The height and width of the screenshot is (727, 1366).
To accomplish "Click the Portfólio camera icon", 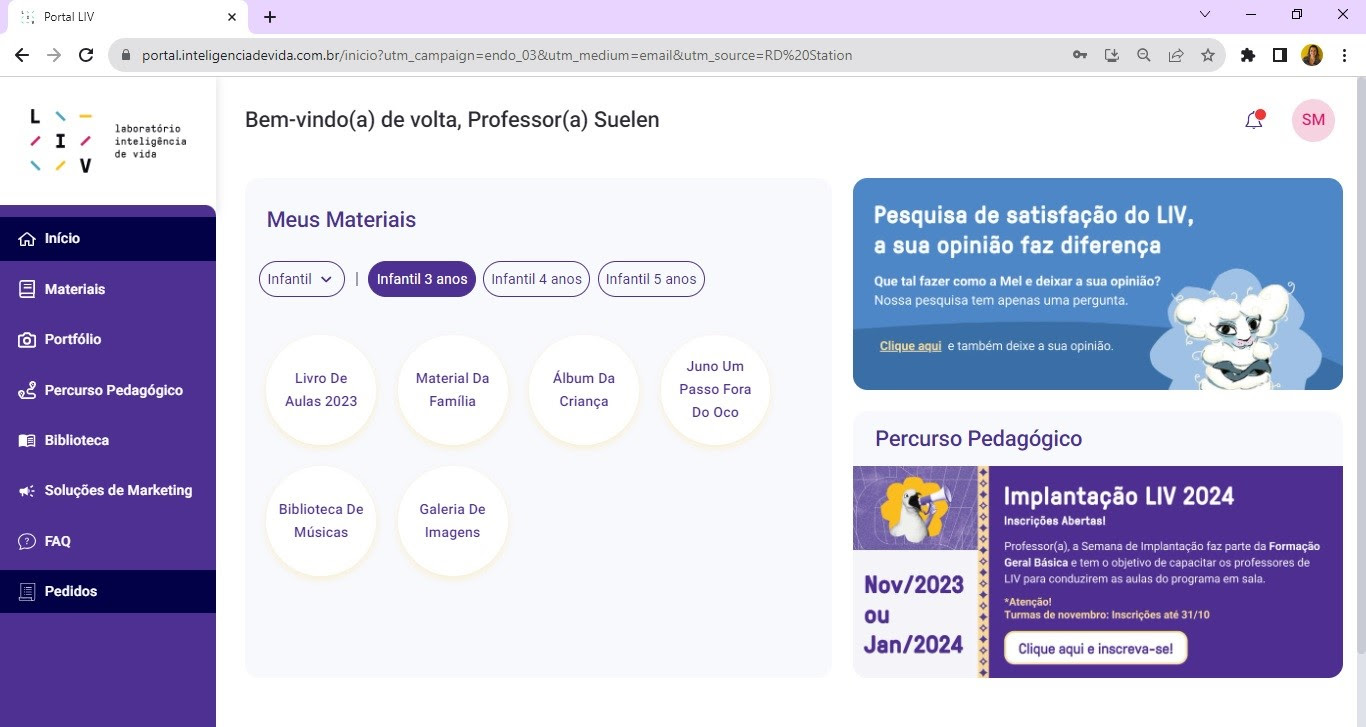I will pyautogui.click(x=27, y=340).
